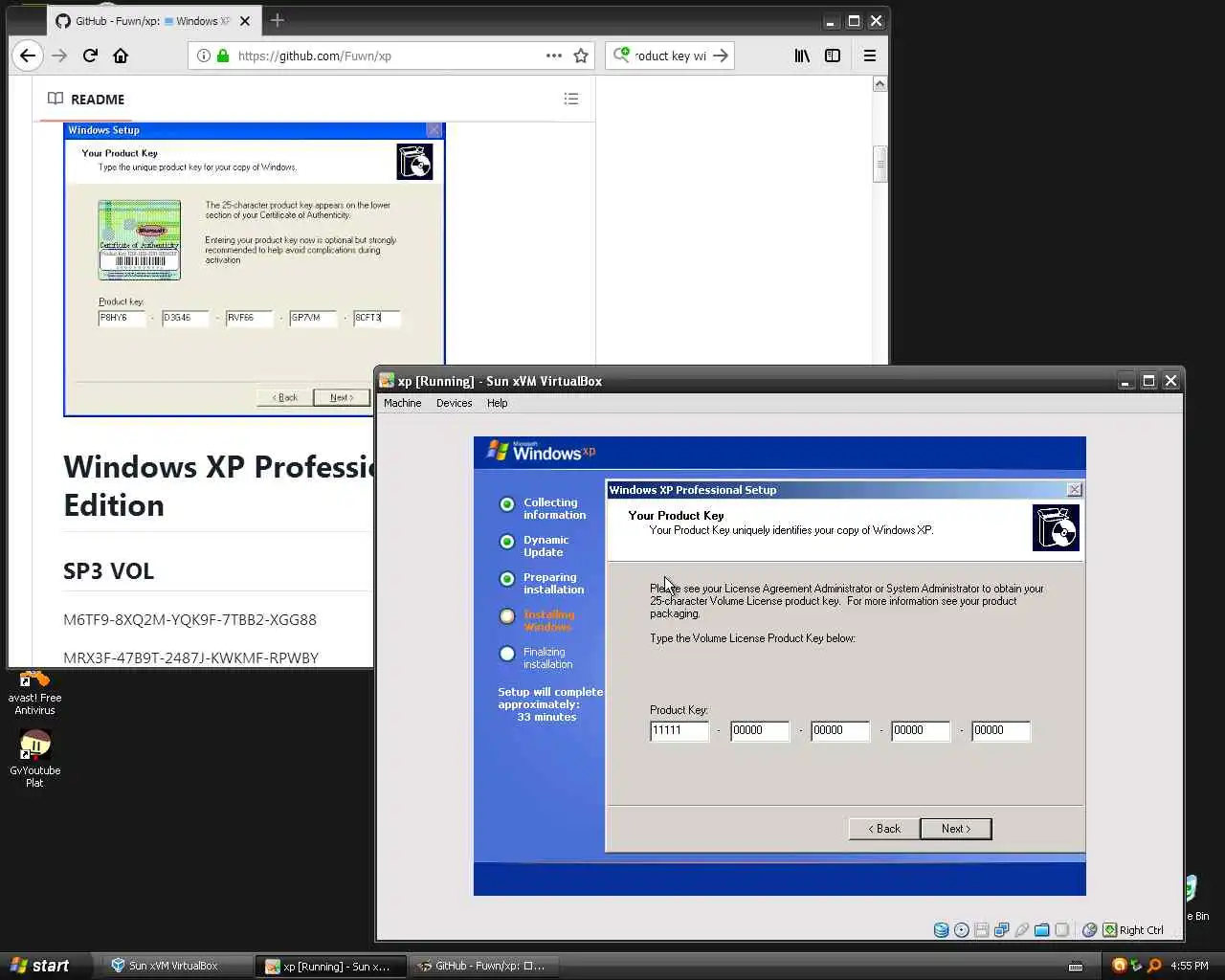Click Next in XP Professional Setup
1225x980 pixels.
pos(955,829)
